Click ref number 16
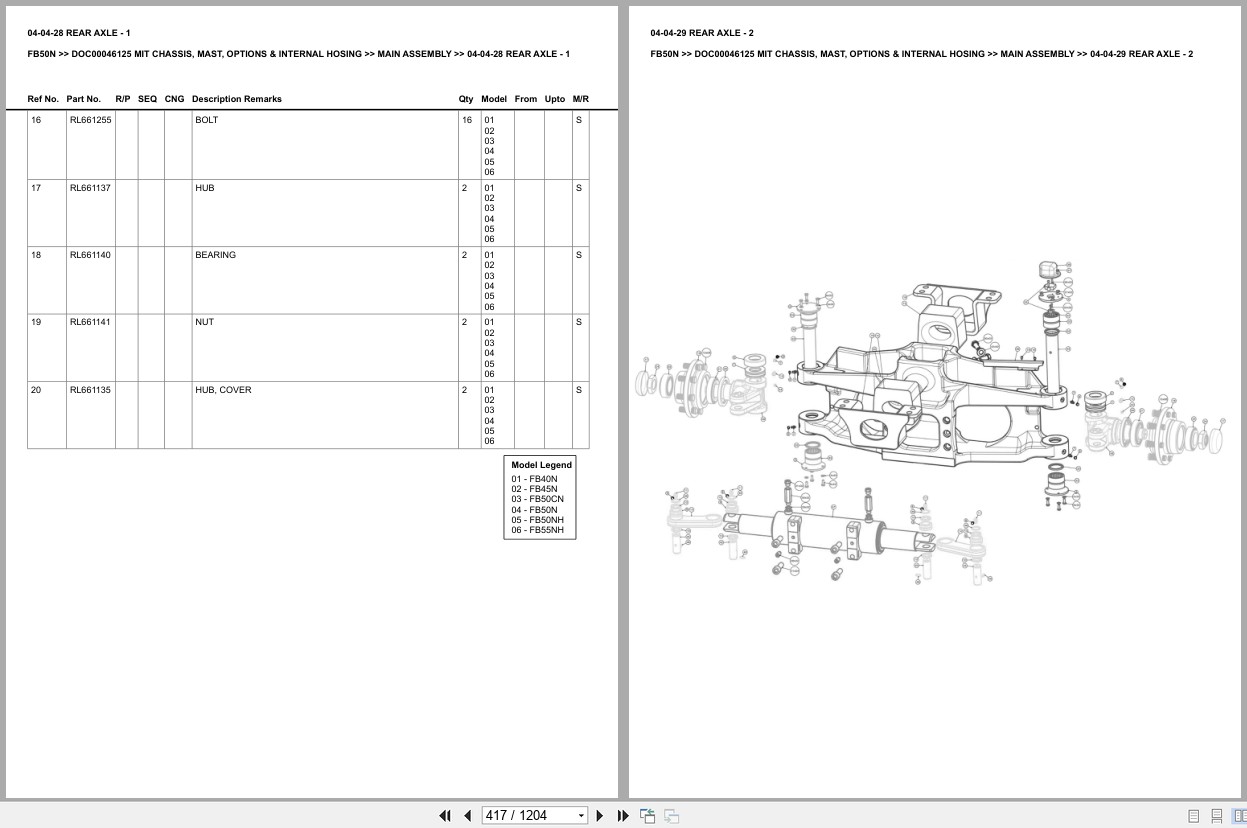Viewport: 1247px width, 828px height. (x=36, y=120)
